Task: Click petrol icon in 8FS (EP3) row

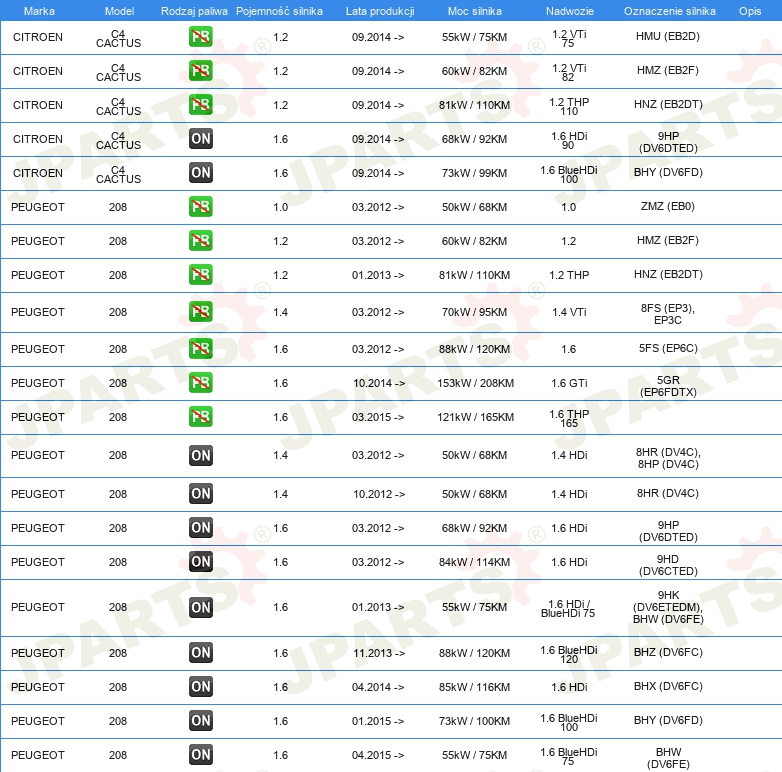Action: [200, 312]
